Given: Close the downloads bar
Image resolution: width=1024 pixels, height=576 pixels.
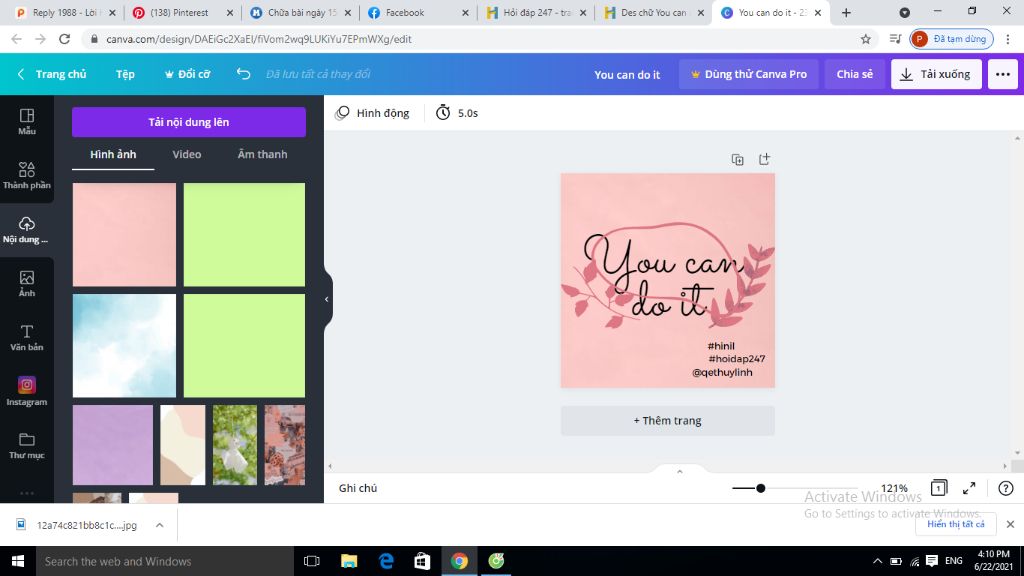Looking at the screenshot, I should pos(1010,524).
